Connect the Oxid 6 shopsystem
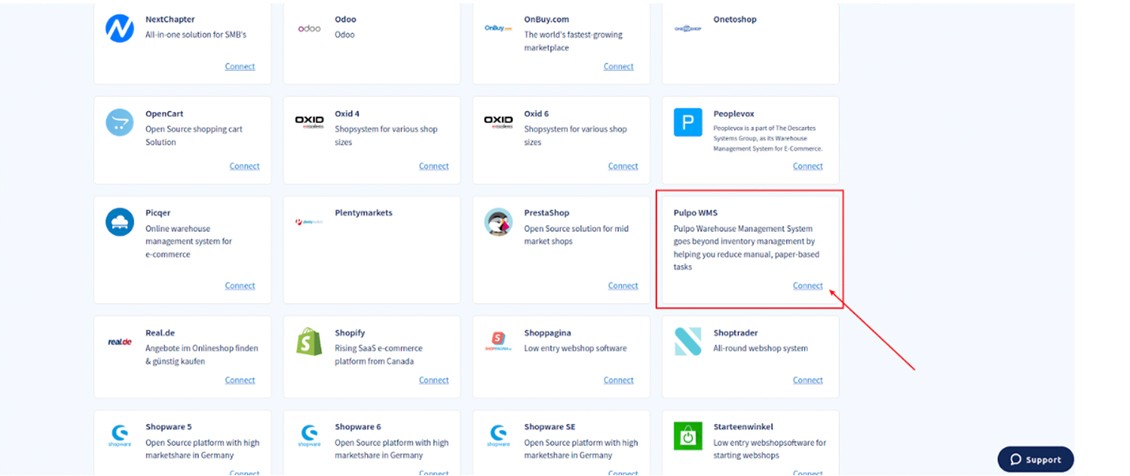1130x476 pixels. [x=623, y=166]
